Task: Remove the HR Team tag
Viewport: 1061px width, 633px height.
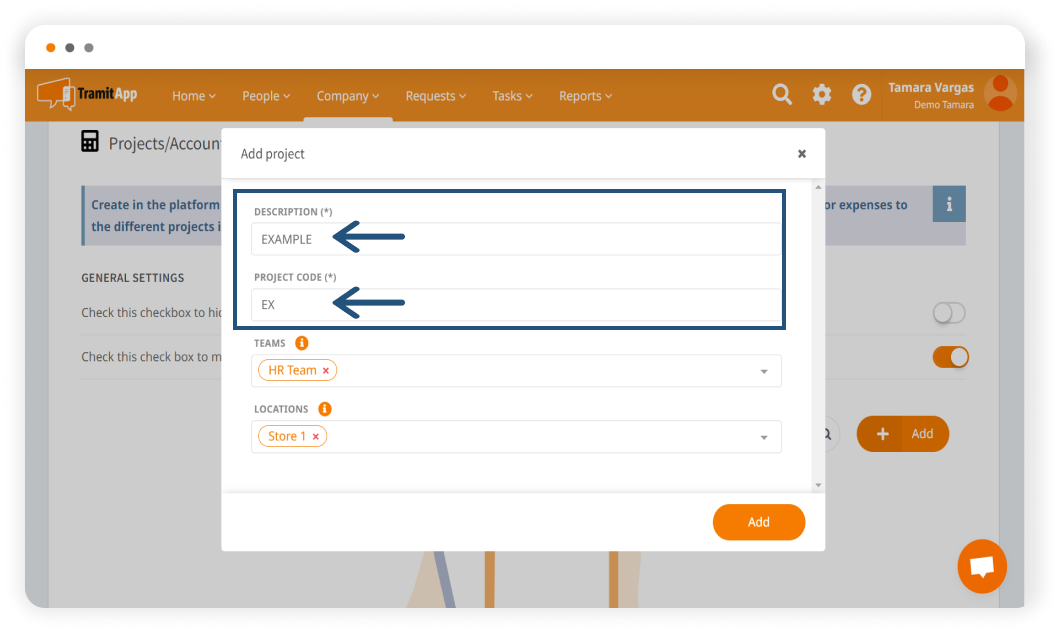Action: pyautogui.click(x=326, y=371)
